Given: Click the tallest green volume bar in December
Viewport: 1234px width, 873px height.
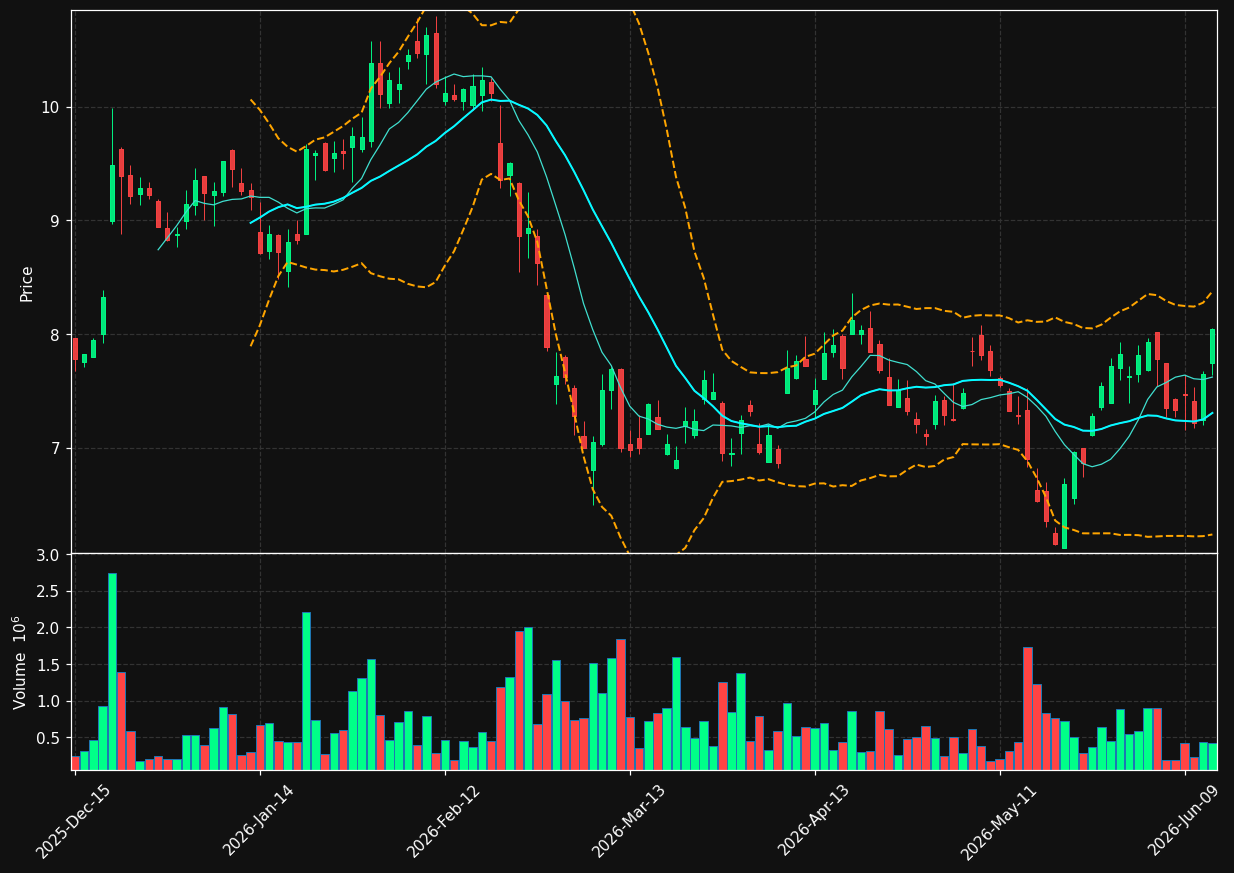Looking at the screenshot, I should click(x=112, y=671).
